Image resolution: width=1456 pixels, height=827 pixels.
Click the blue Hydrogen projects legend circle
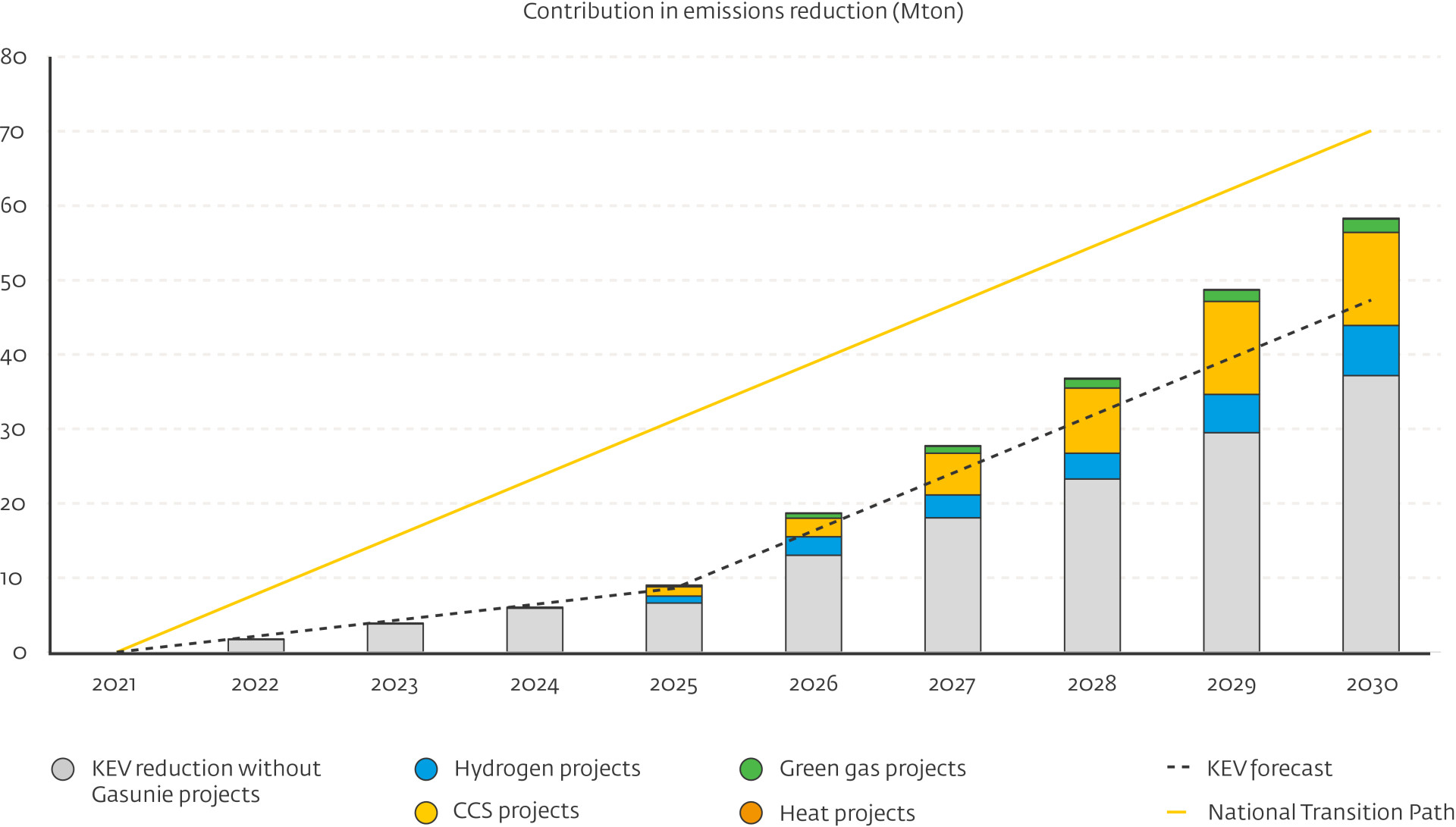click(426, 769)
